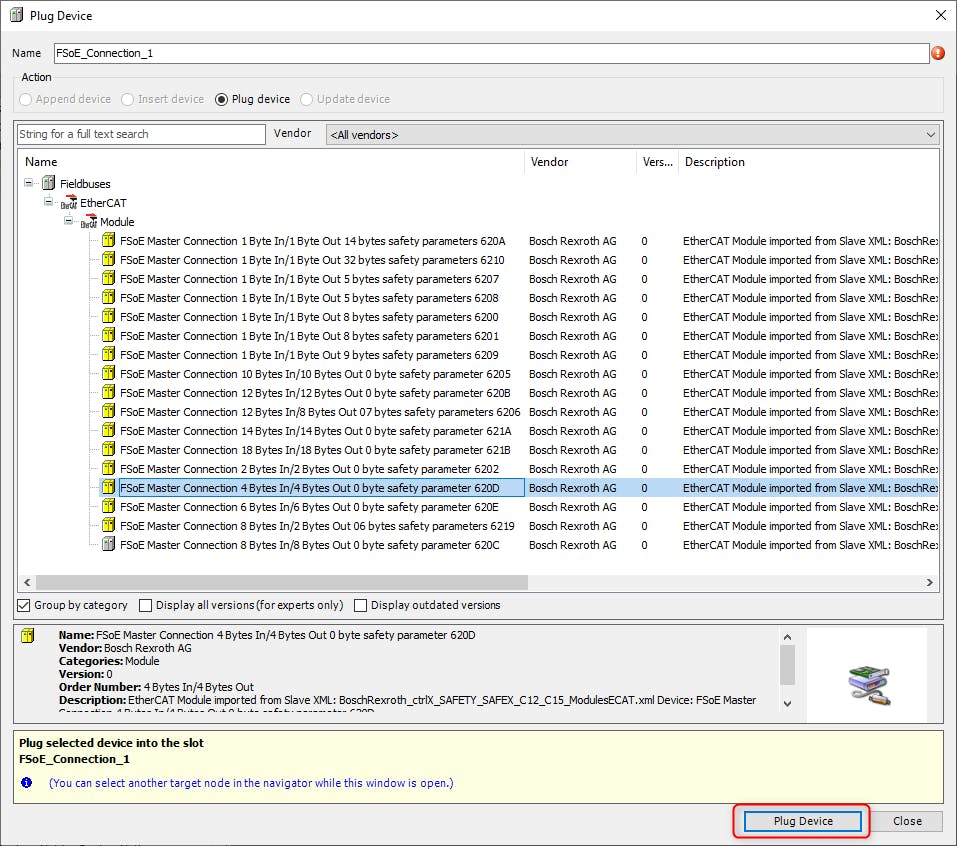Click icon of module 6210 row
Image resolution: width=957 pixels, height=846 pixels.
pos(109,259)
